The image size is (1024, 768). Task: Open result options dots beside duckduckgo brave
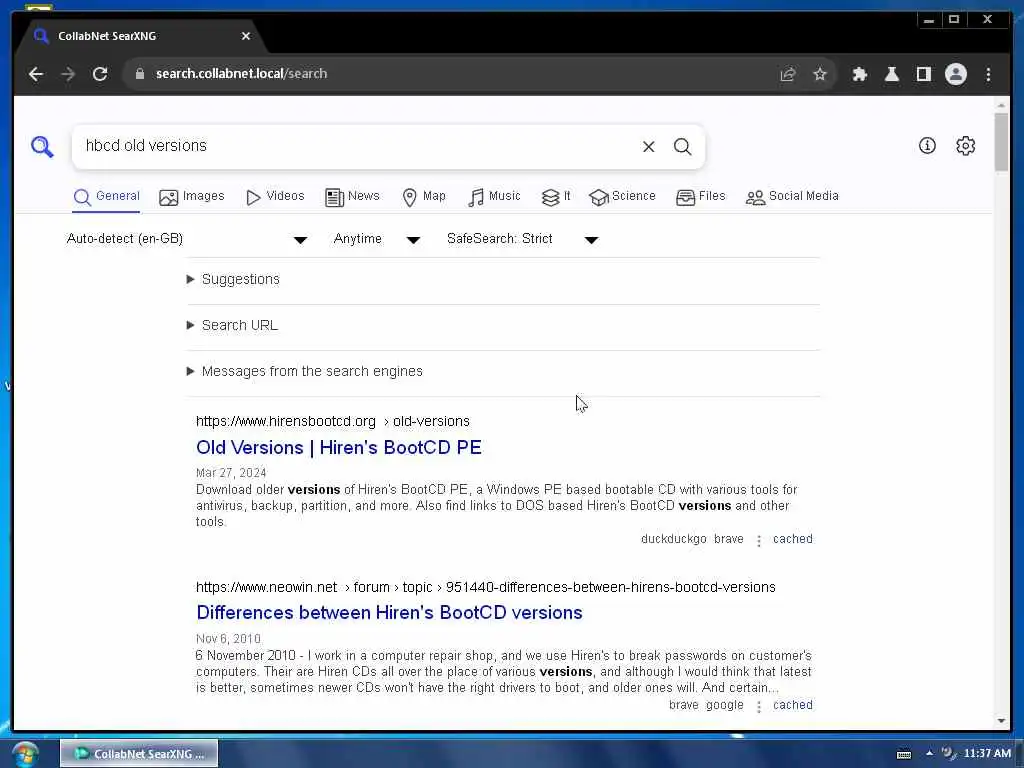(x=758, y=541)
